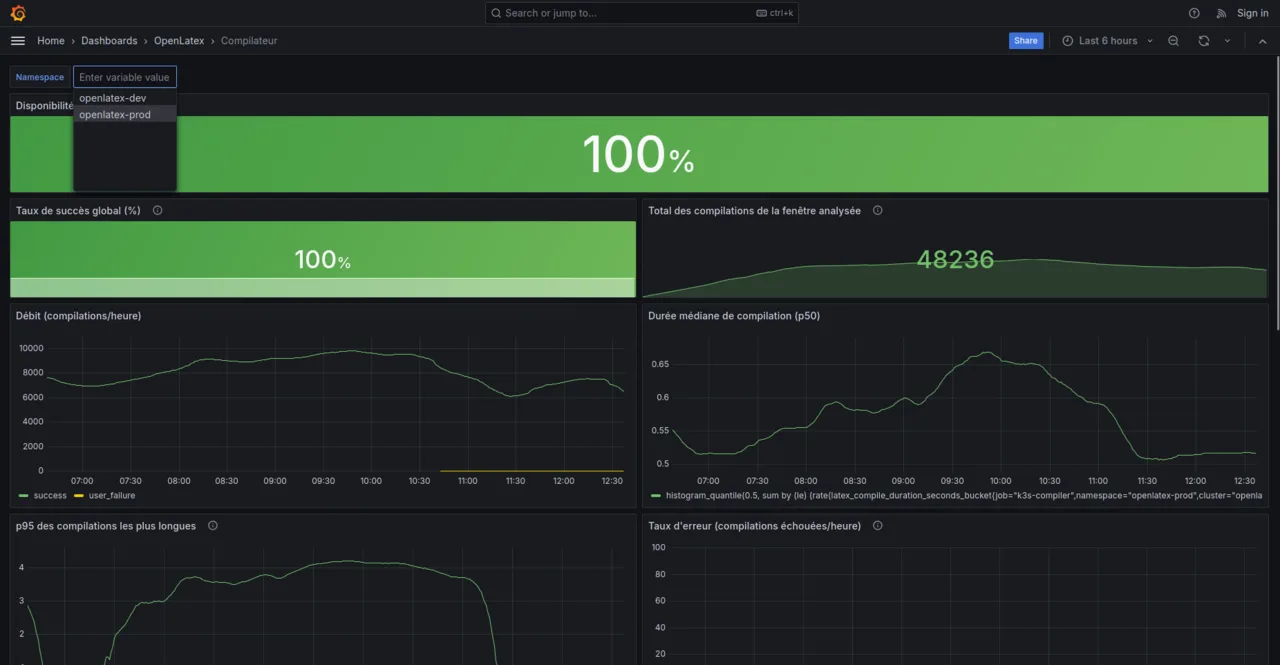This screenshot has height=665, width=1280.
Task: Select openlatex-dev from the Namespace list
Action: (125, 98)
